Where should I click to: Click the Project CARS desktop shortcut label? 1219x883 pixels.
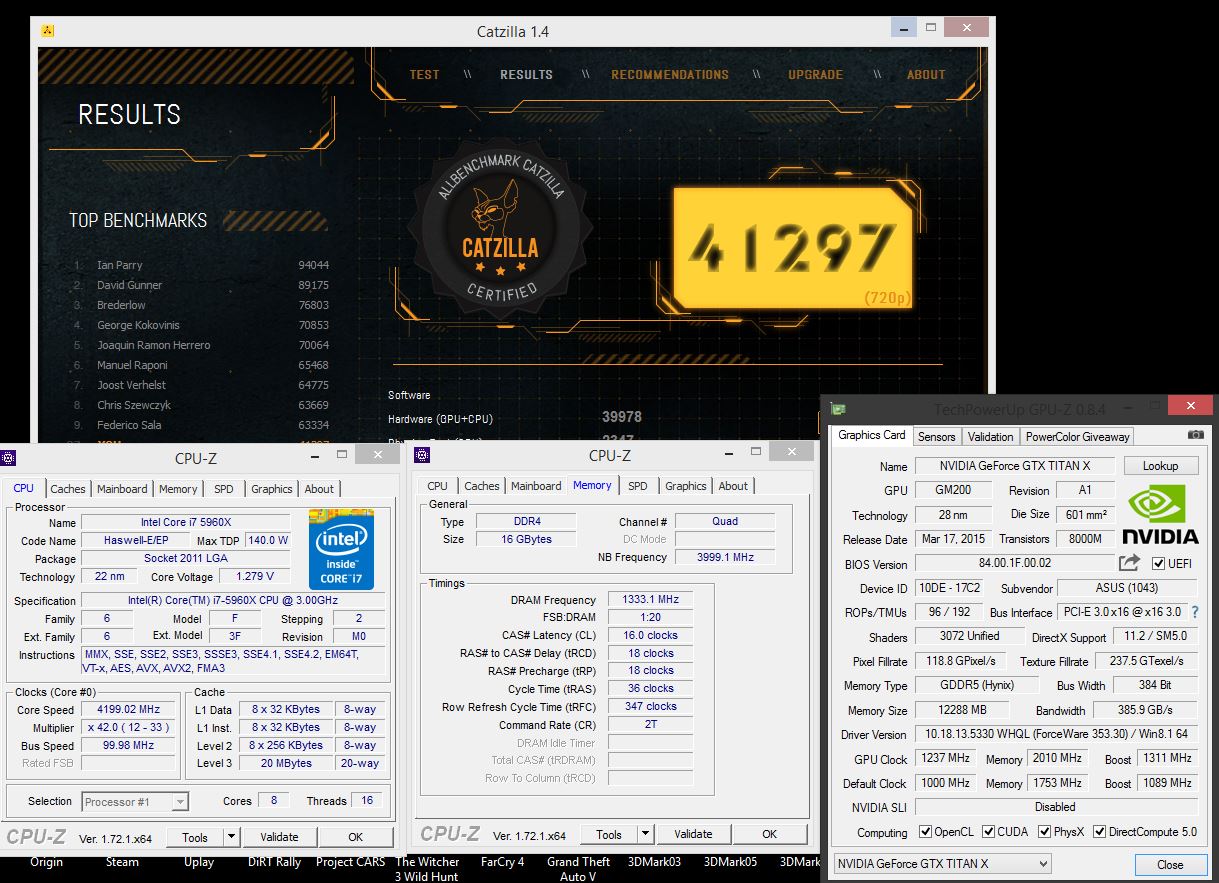click(x=350, y=862)
